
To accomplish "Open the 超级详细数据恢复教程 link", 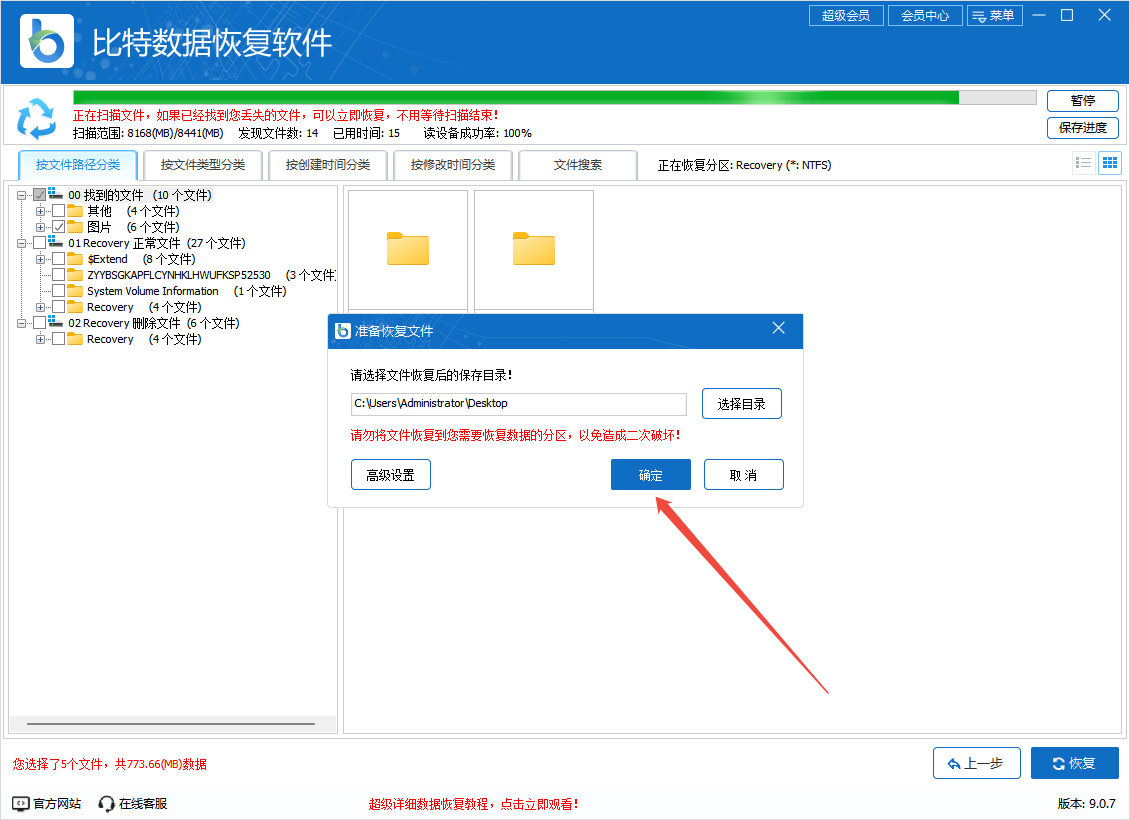I will 473,804.
